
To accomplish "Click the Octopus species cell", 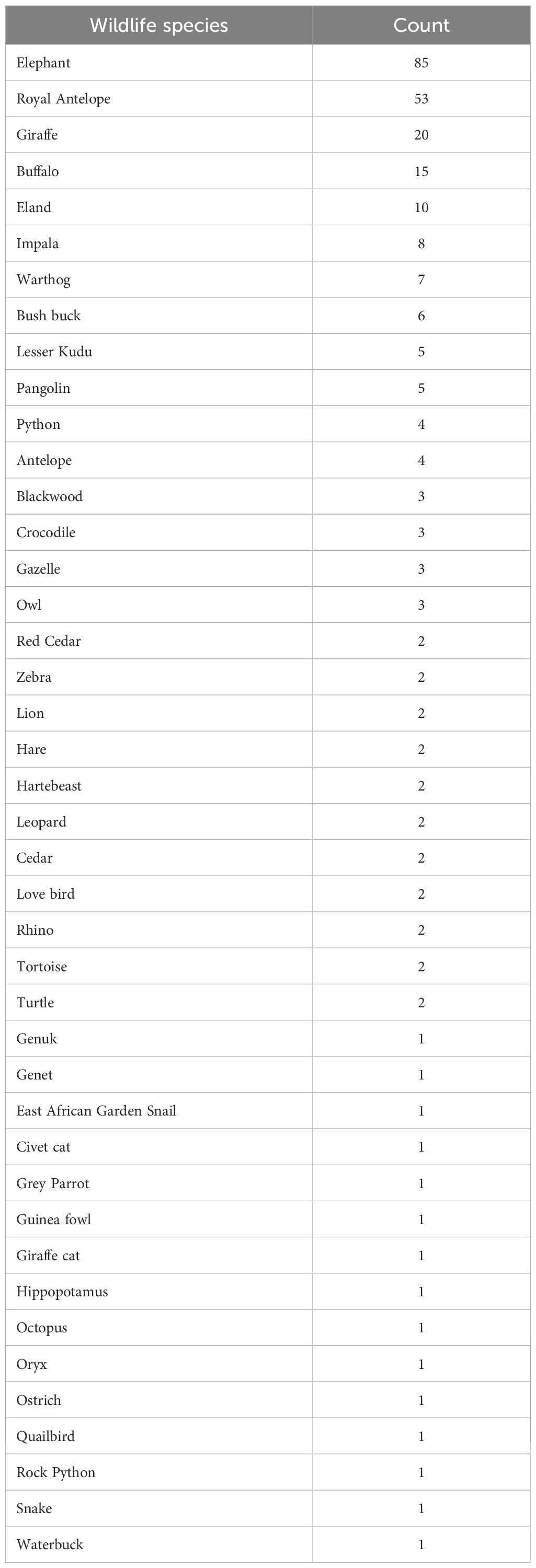I will pyautogui.click(x=42, y=1328).
